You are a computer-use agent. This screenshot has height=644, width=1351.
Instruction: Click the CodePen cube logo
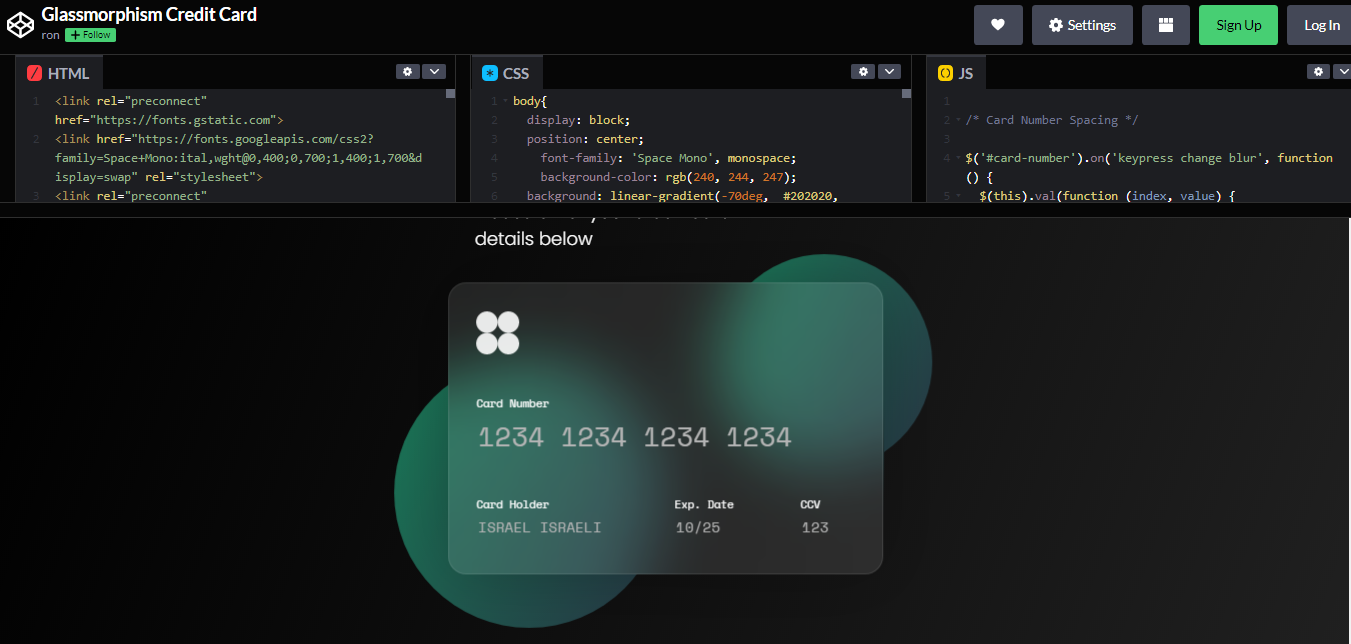(x=20, y=23)
